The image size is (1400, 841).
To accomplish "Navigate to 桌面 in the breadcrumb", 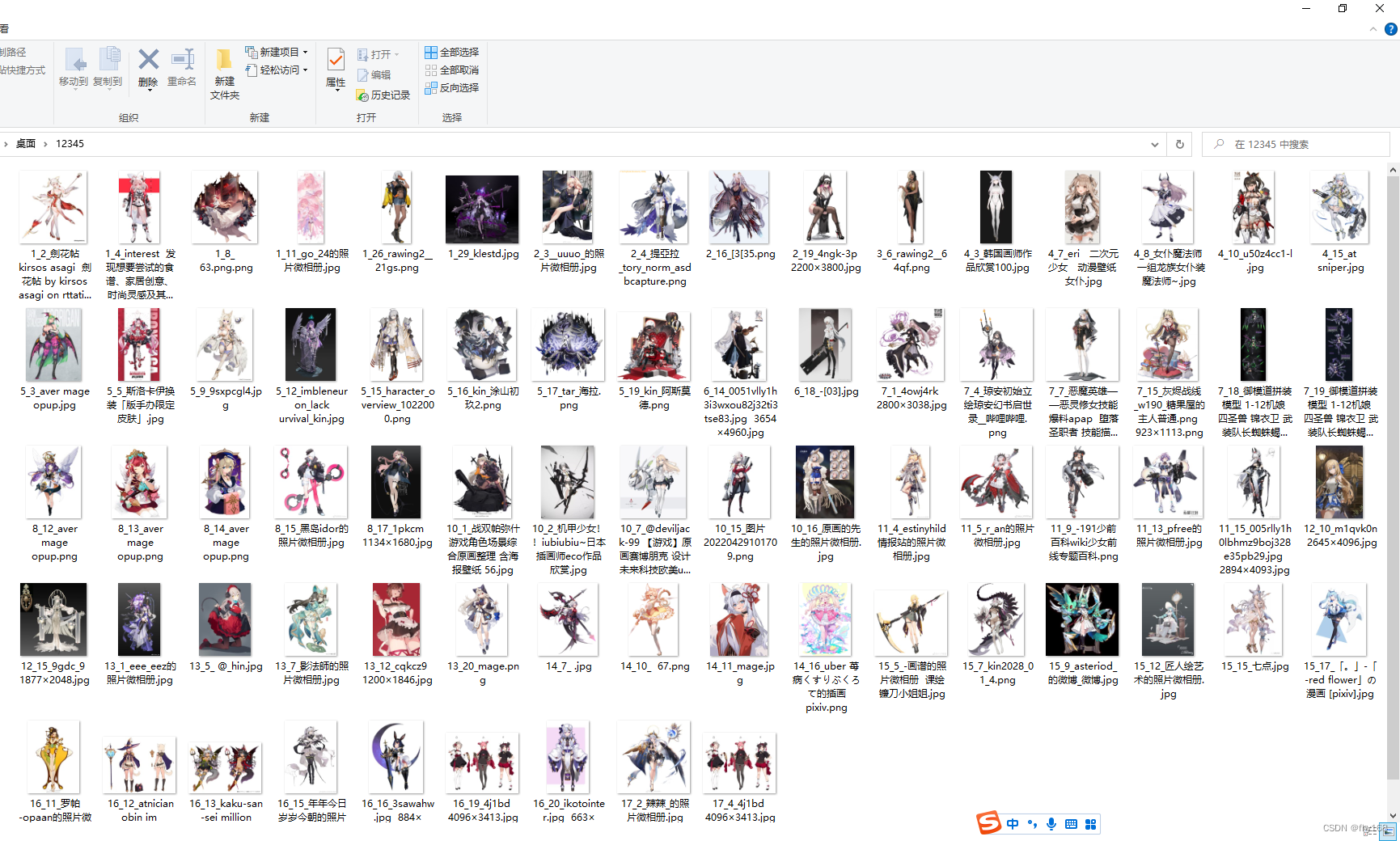I will click(x=26, y=144).
